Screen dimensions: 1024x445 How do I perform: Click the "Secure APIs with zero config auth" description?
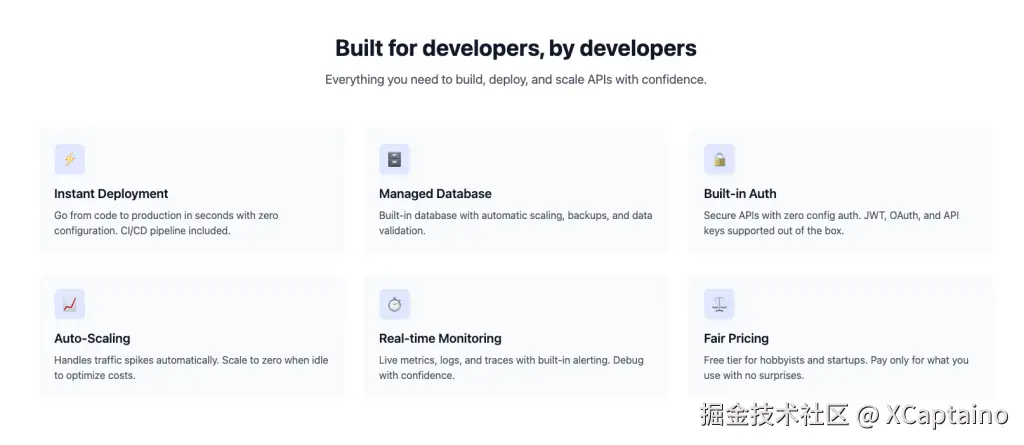[x=831, y=223]
